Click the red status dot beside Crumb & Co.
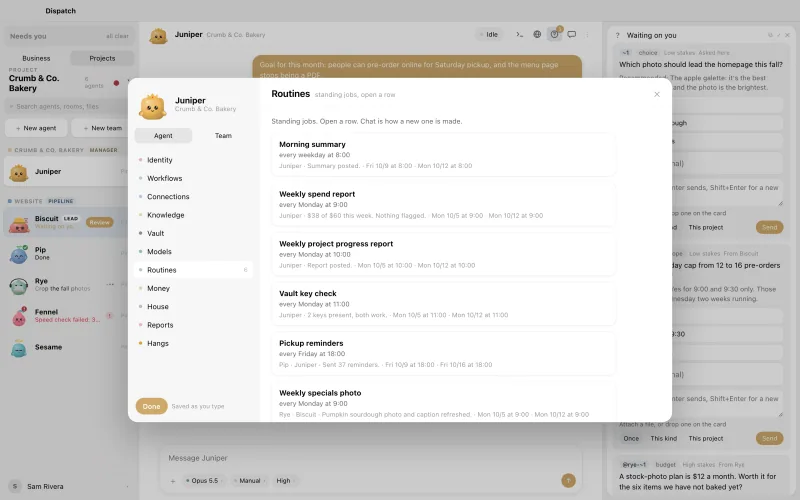The height and width of the screenshot is (500, 800). (x=116, y=83)
